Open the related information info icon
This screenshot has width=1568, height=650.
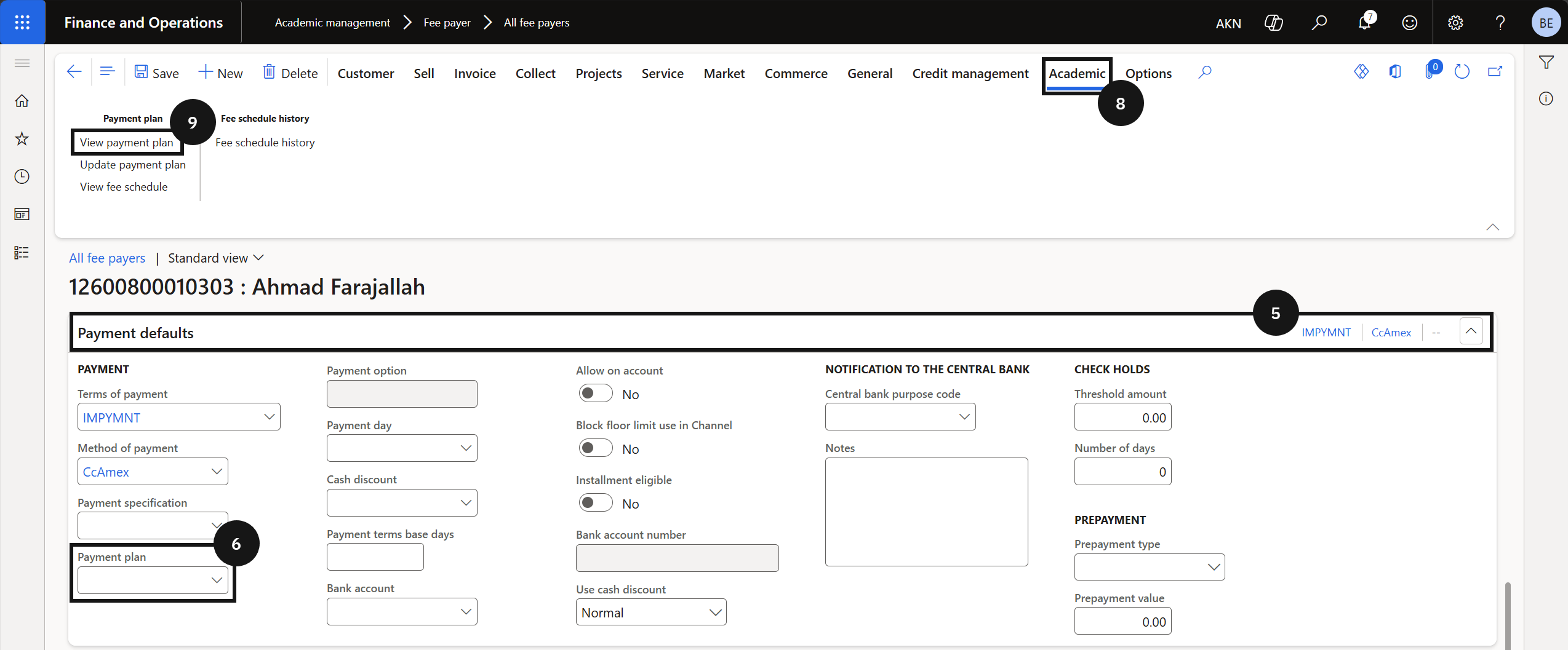click(1546, 98)
